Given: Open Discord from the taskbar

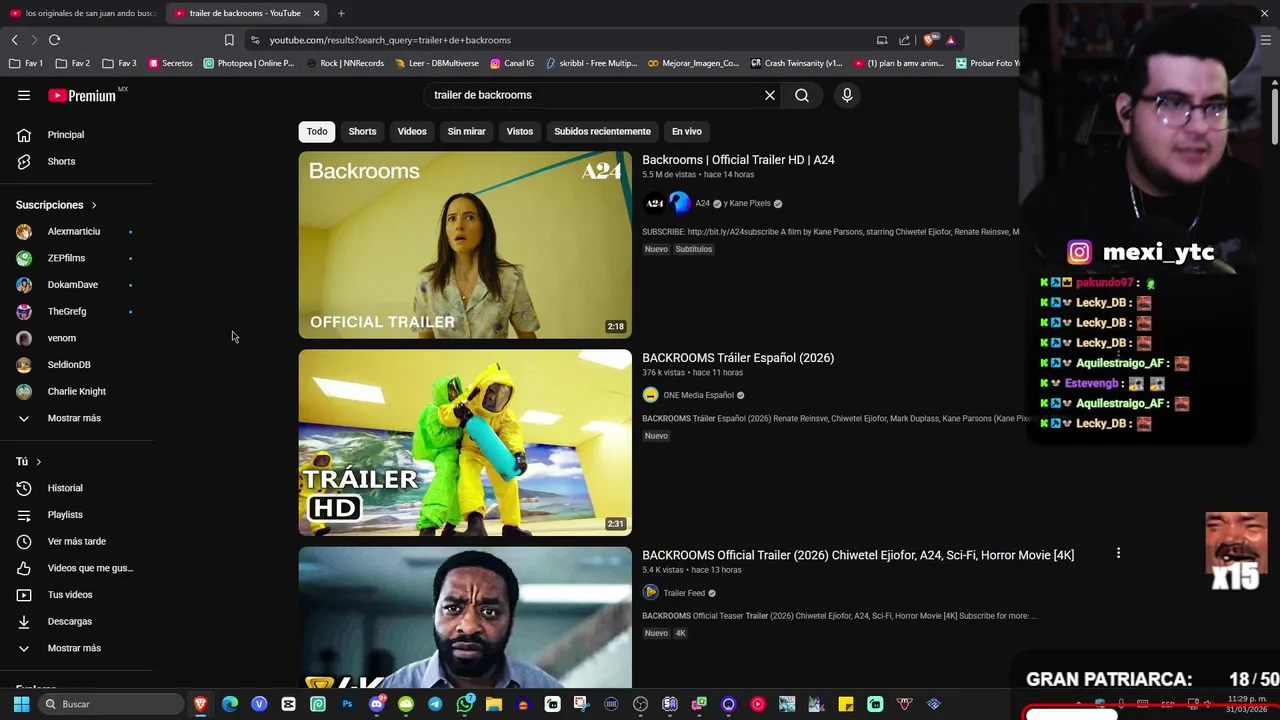Looking at the screenshot, I should click(377, 704).
